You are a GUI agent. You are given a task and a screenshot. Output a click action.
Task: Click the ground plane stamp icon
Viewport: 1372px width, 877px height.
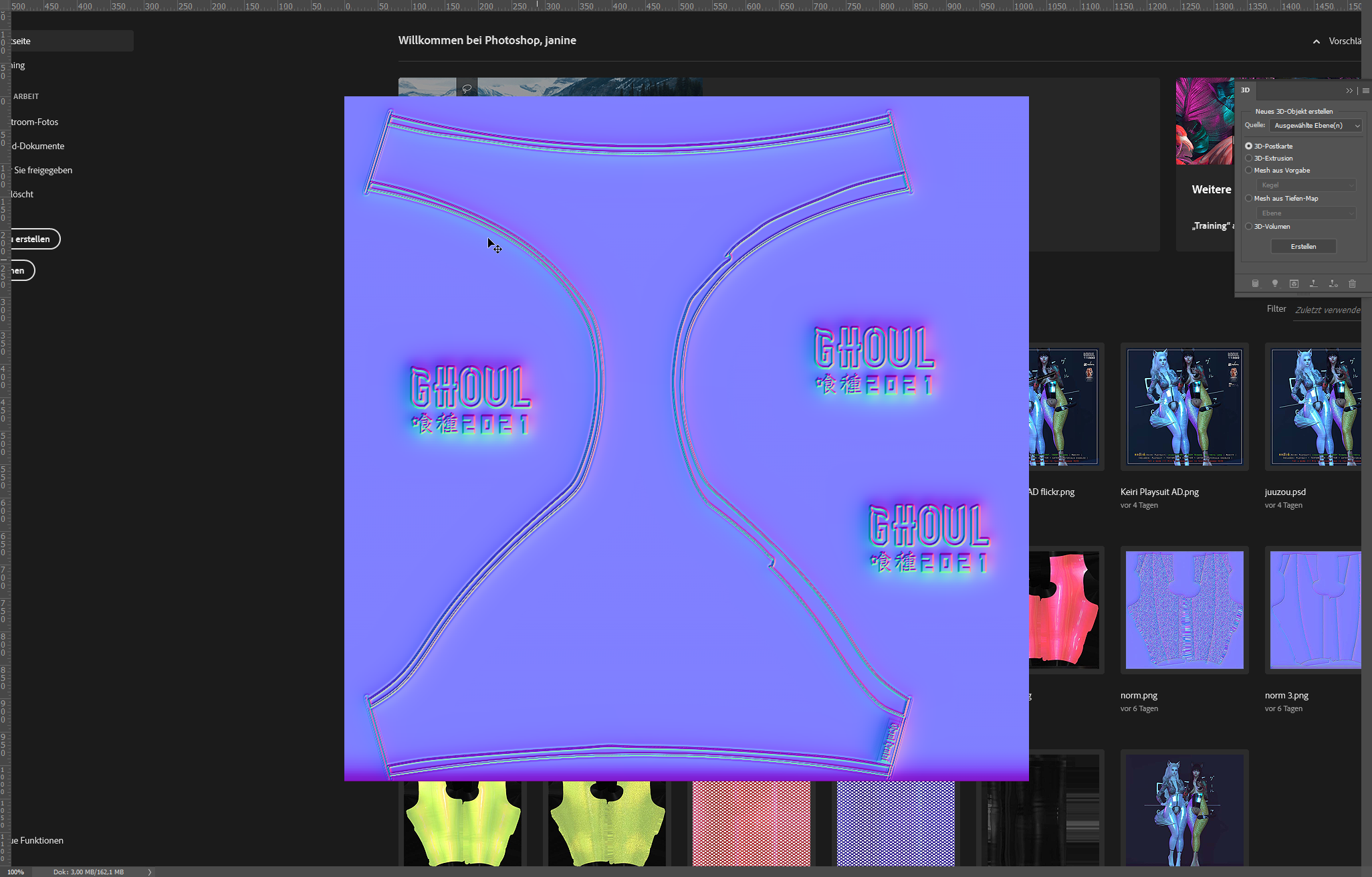point(1313,284)
